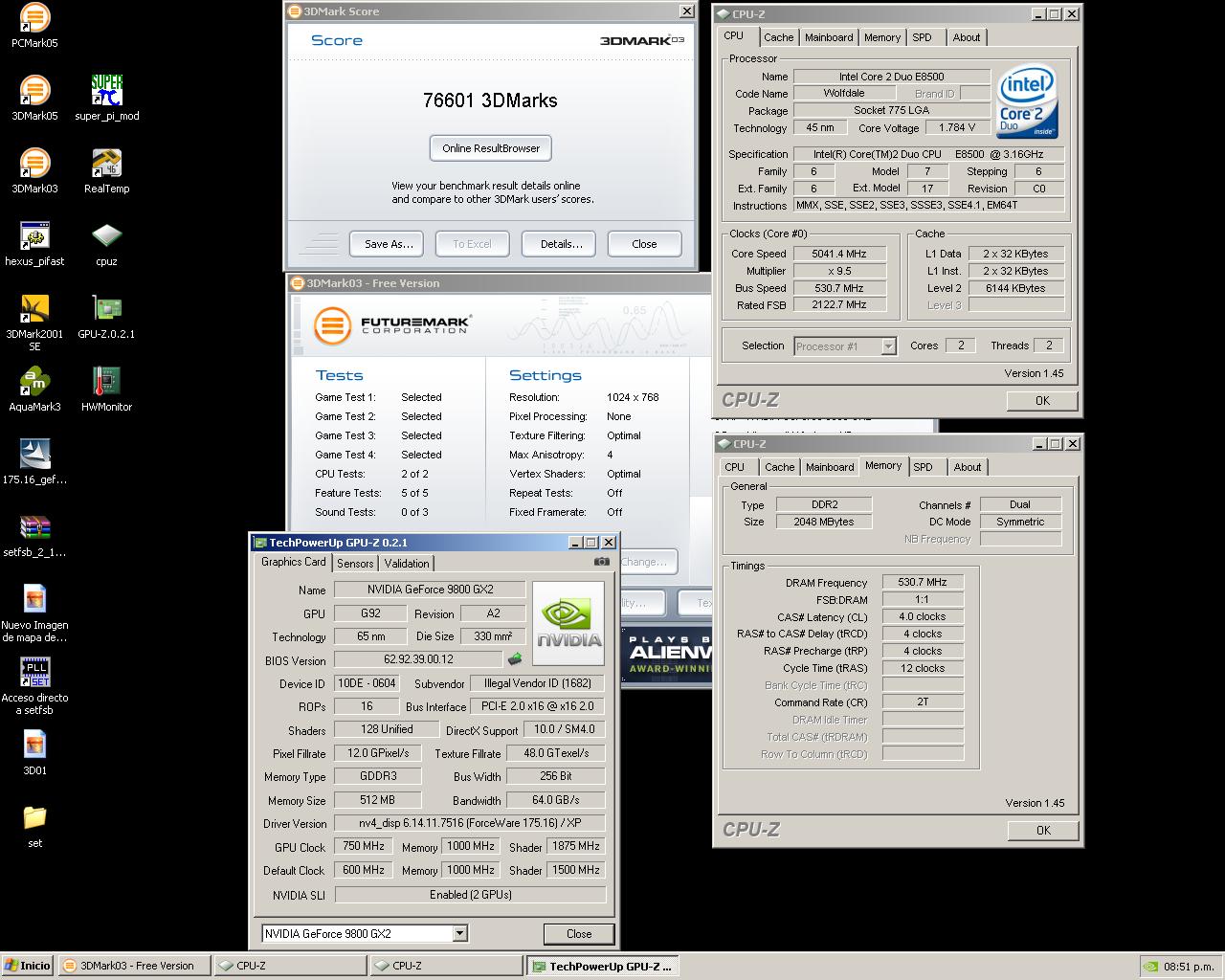Open the GPU selection dropdown in GPU-Z
The image size is (1225, 980).
click(459, 934)
